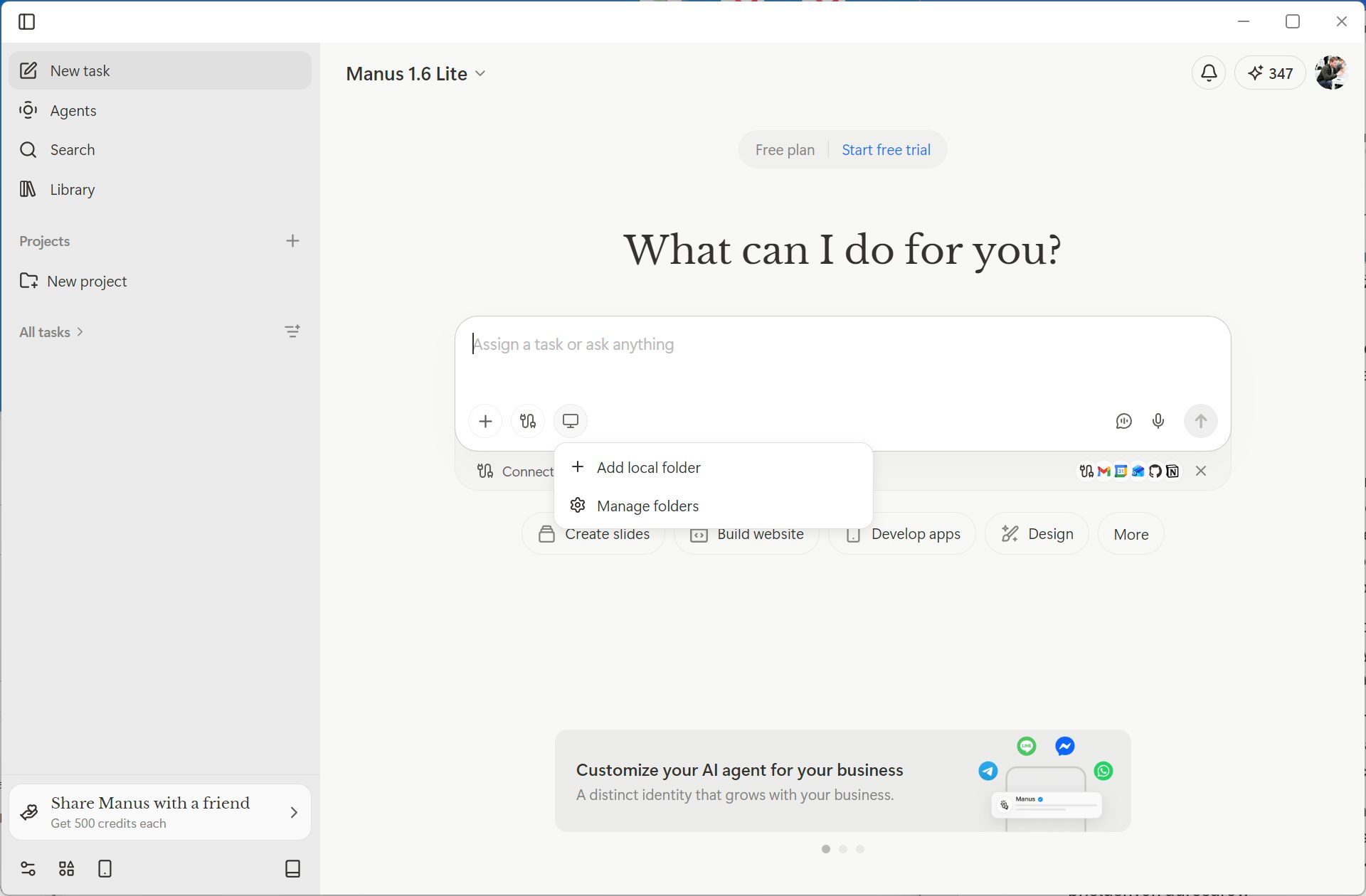Click the plus attachment icon in input box
This screenshot has width=1366, height=896.
pos(485,421)
